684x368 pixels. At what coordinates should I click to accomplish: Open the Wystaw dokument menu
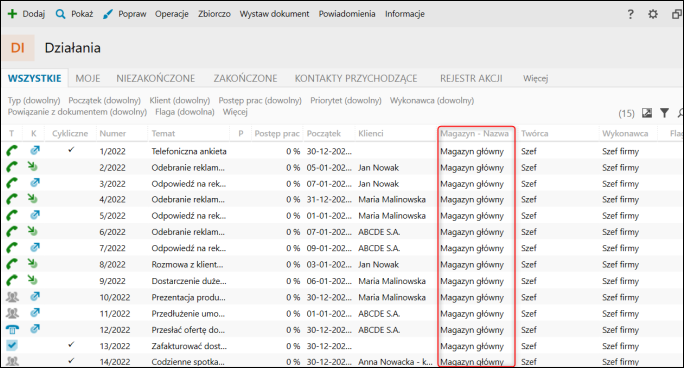(274, 14)
